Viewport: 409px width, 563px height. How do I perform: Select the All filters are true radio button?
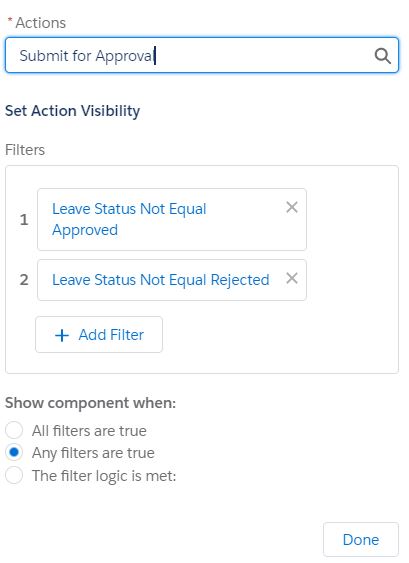click(14, 430)
